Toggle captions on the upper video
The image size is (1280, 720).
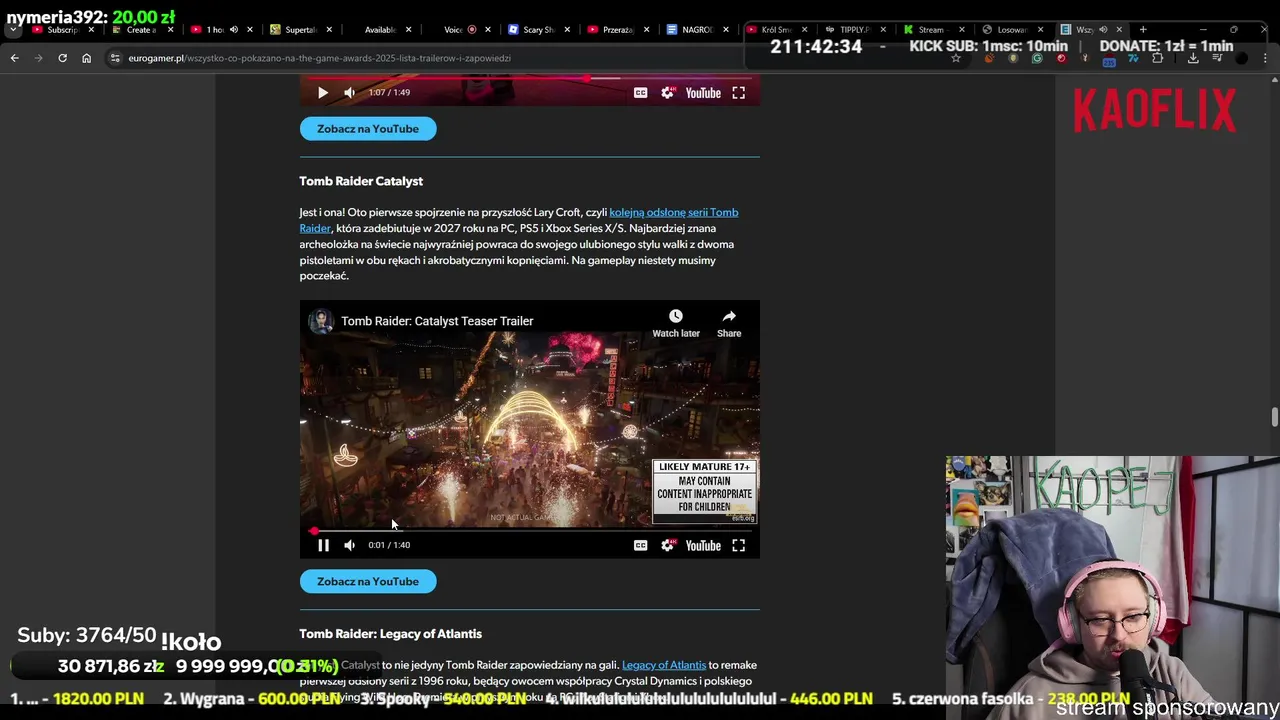pyautogui.click(x=640, y=92)
